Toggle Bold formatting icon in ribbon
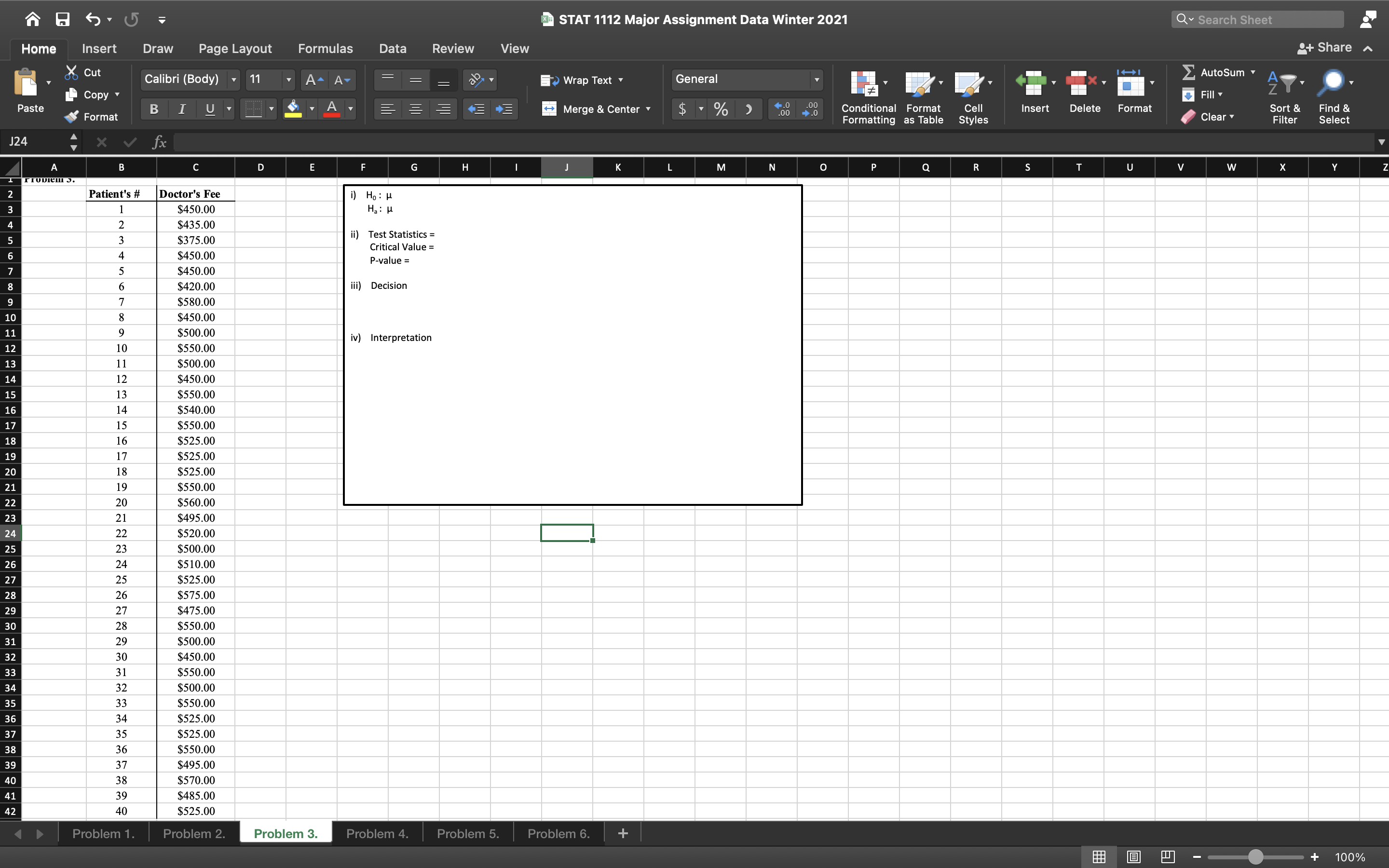Screen dimensions: 1389x868 point(153,108)
